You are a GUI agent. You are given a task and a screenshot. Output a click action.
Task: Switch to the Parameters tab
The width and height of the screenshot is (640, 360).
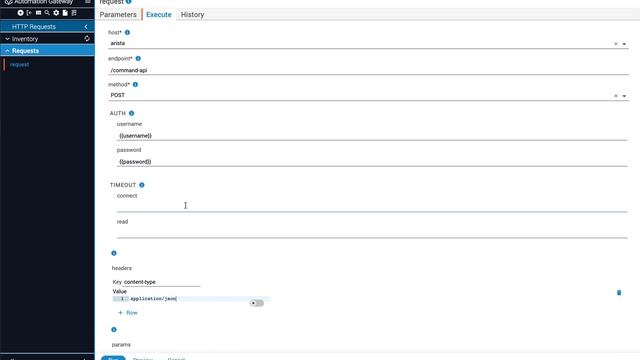tap(118, 14)
